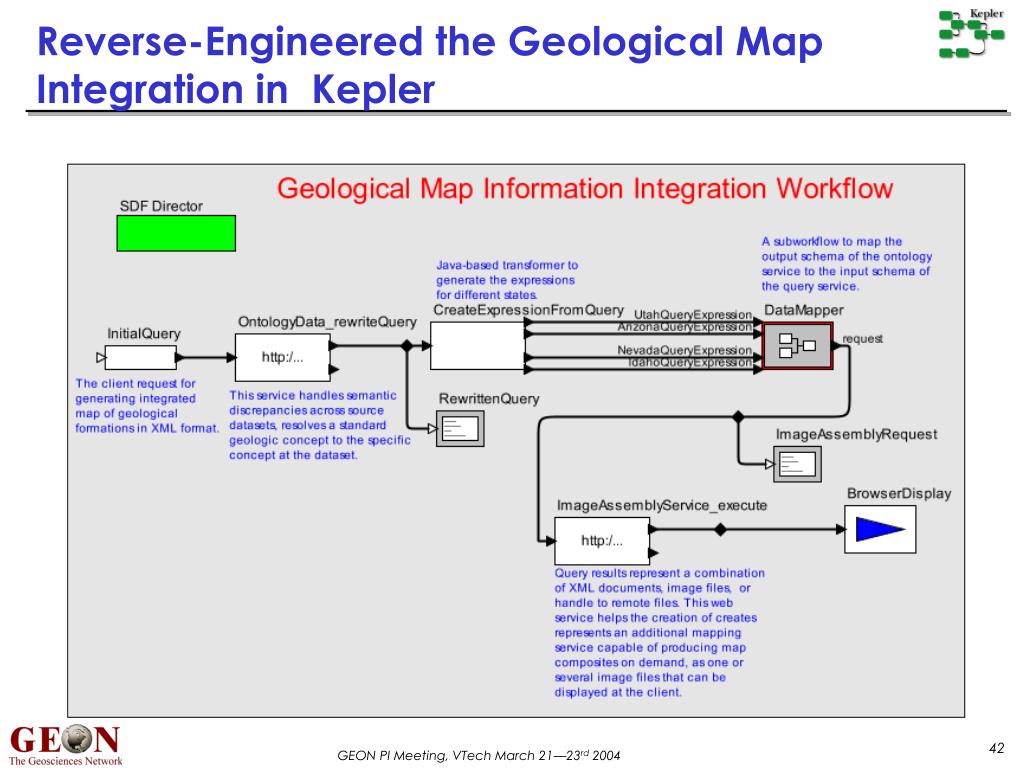Click the workflow title 'Geological Map Information Integration Workflow'
This screenshot has width=1024, height=768.
pyautogui.click(x=584, y=189)
